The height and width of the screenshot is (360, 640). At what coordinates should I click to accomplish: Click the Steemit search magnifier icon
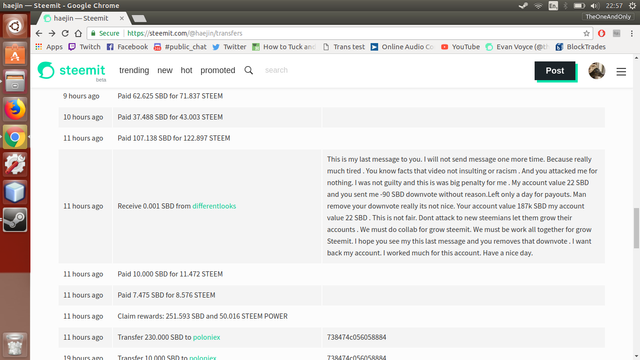point(249,70)
